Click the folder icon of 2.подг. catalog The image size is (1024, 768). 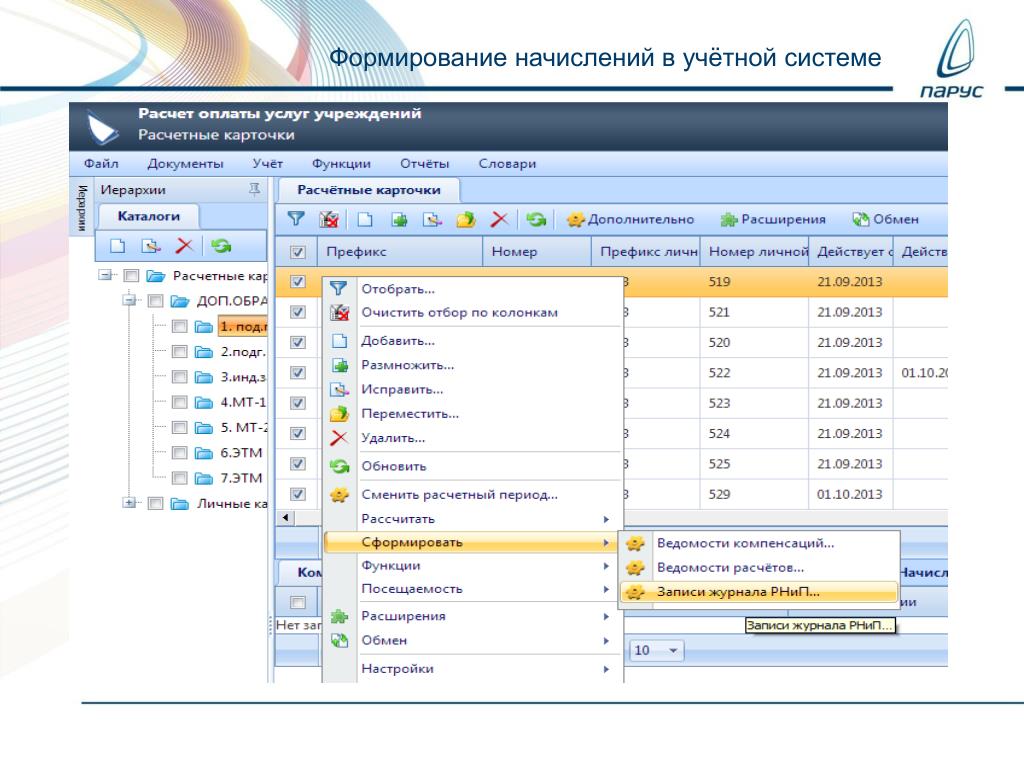click(204, 352)
